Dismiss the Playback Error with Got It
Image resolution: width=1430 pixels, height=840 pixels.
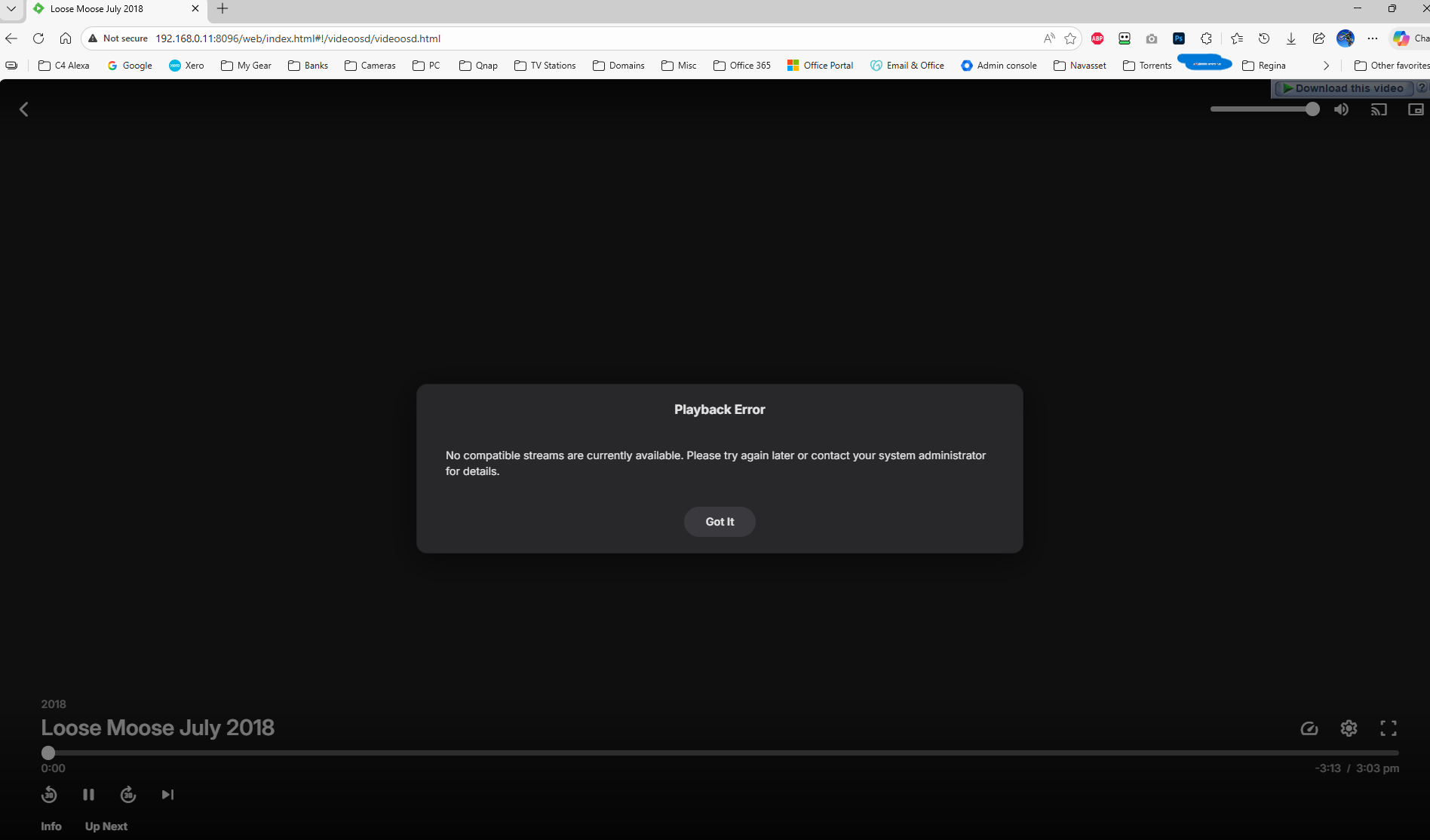click(x=720, y=522)
